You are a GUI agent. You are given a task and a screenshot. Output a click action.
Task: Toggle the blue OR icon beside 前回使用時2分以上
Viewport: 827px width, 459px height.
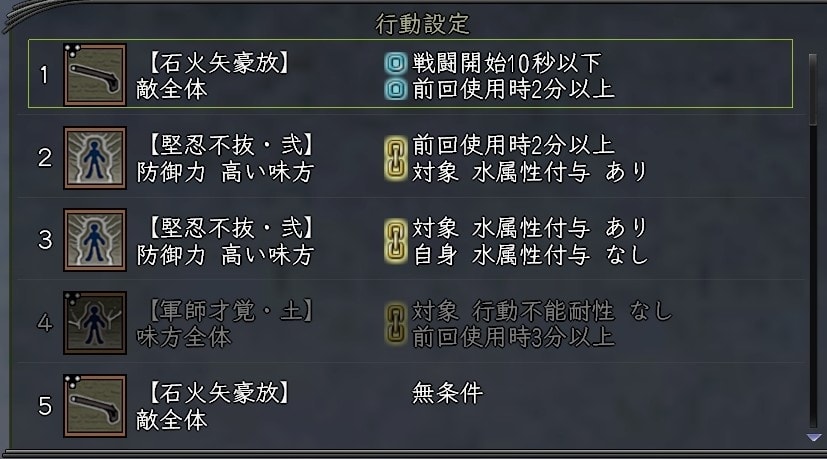[x=396, y=89]
